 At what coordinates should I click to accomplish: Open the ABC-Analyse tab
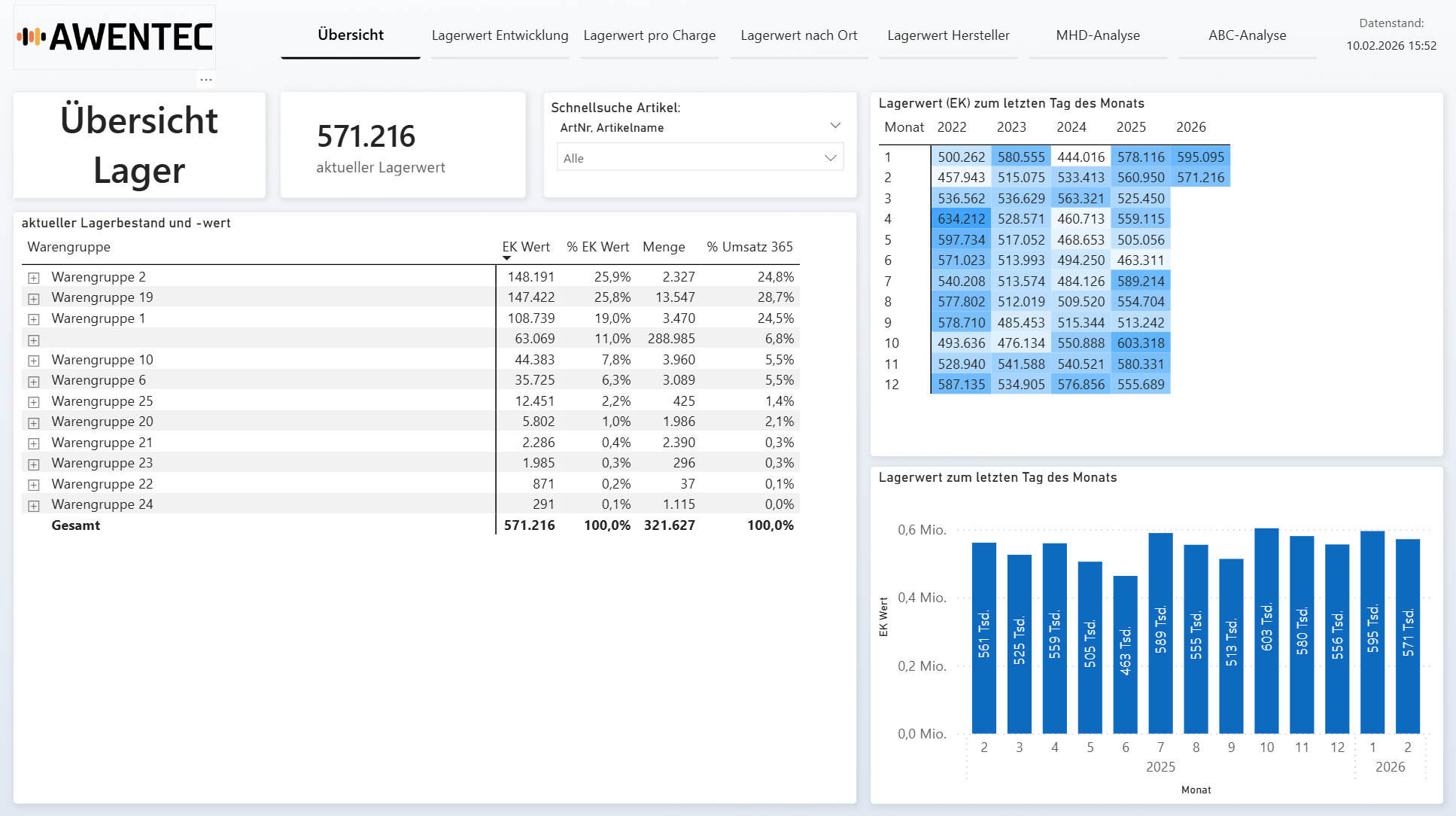tap(1247, 35)
